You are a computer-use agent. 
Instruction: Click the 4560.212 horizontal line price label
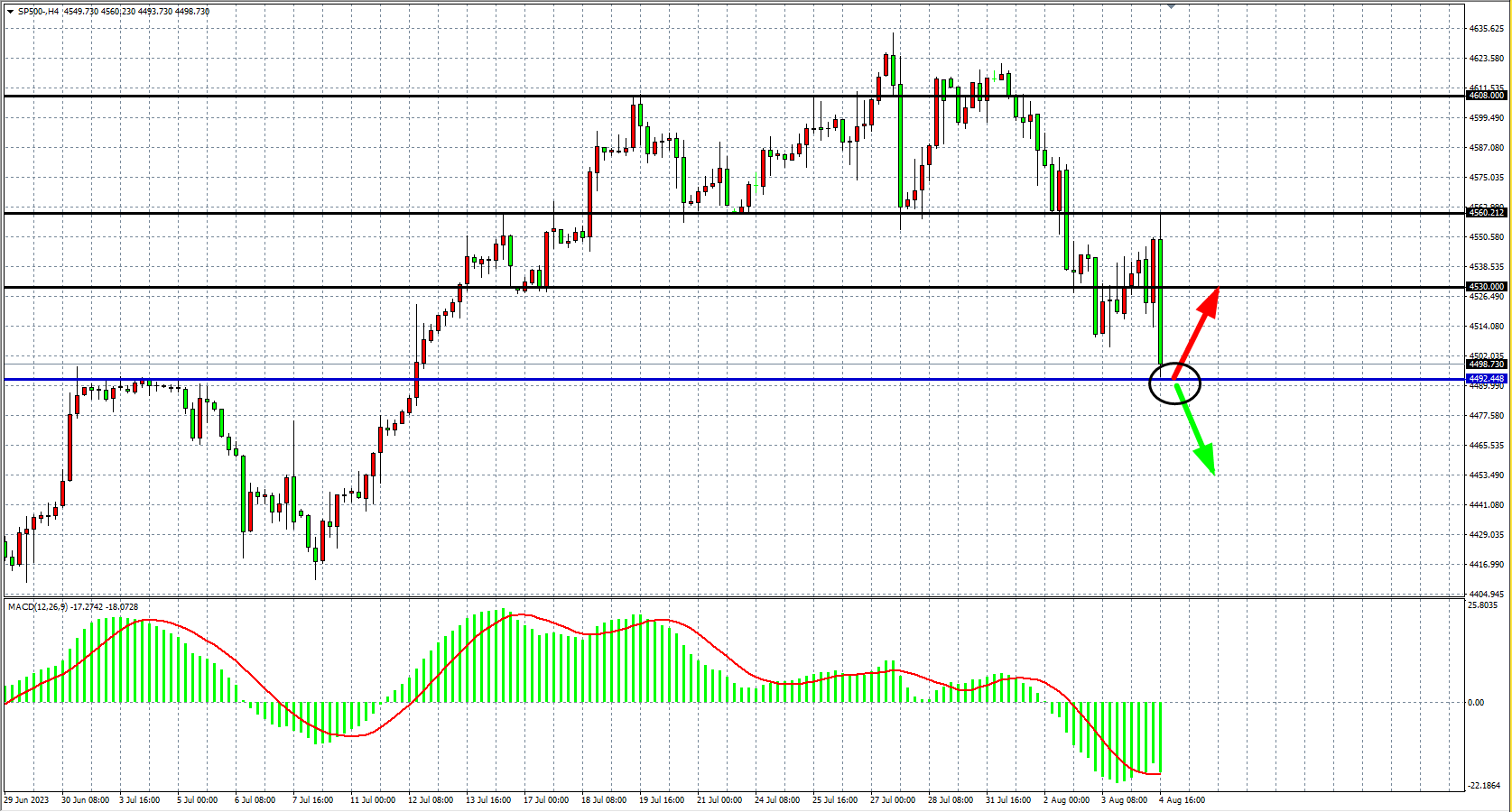[x=1486, y=212]
